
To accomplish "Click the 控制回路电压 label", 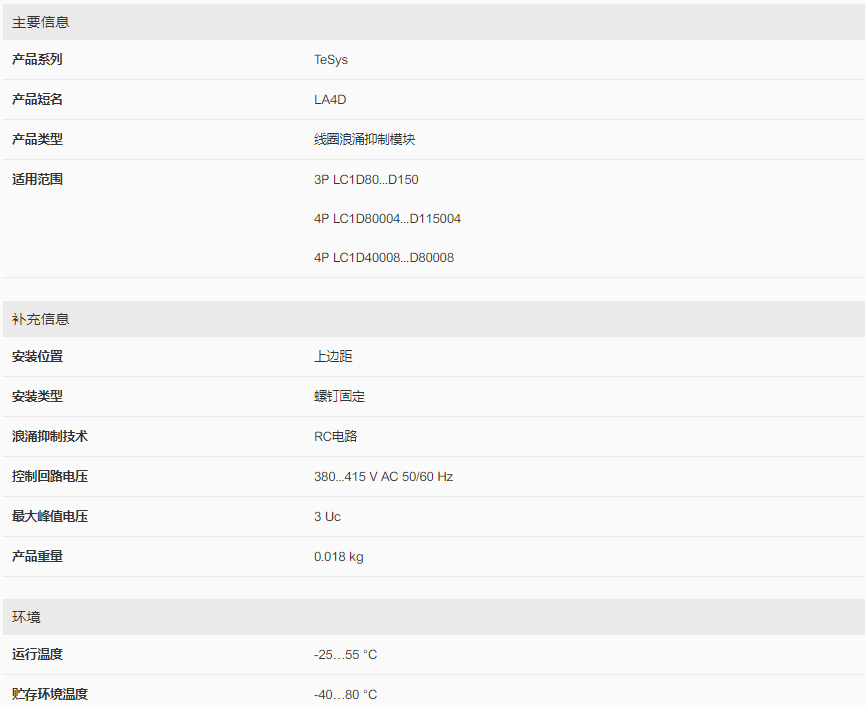I will (x=50, y=476).
